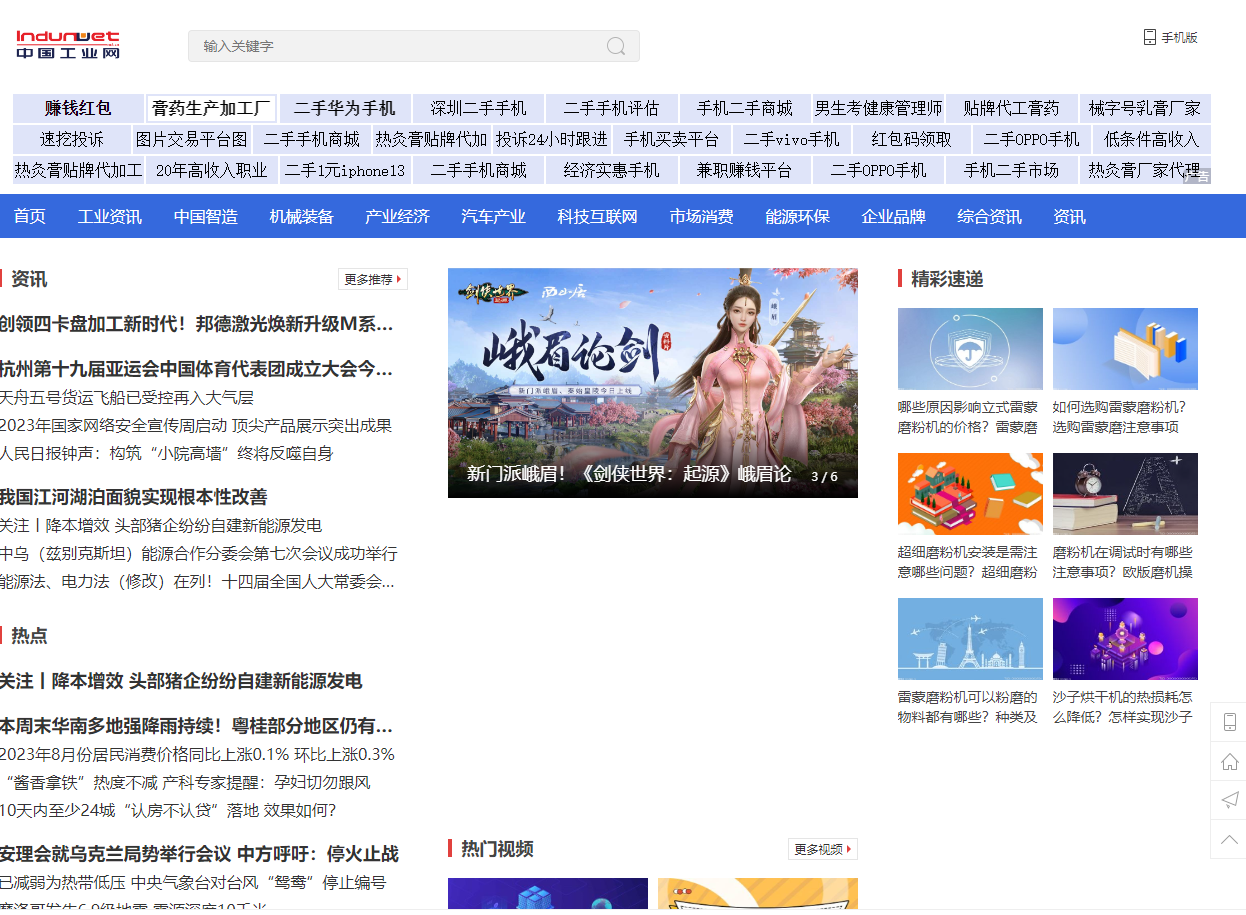Open article 10天内至少24城“认房不认贷”落地
The height and width of the screenshot is (915, 1246).
click(x=168, y=811)
